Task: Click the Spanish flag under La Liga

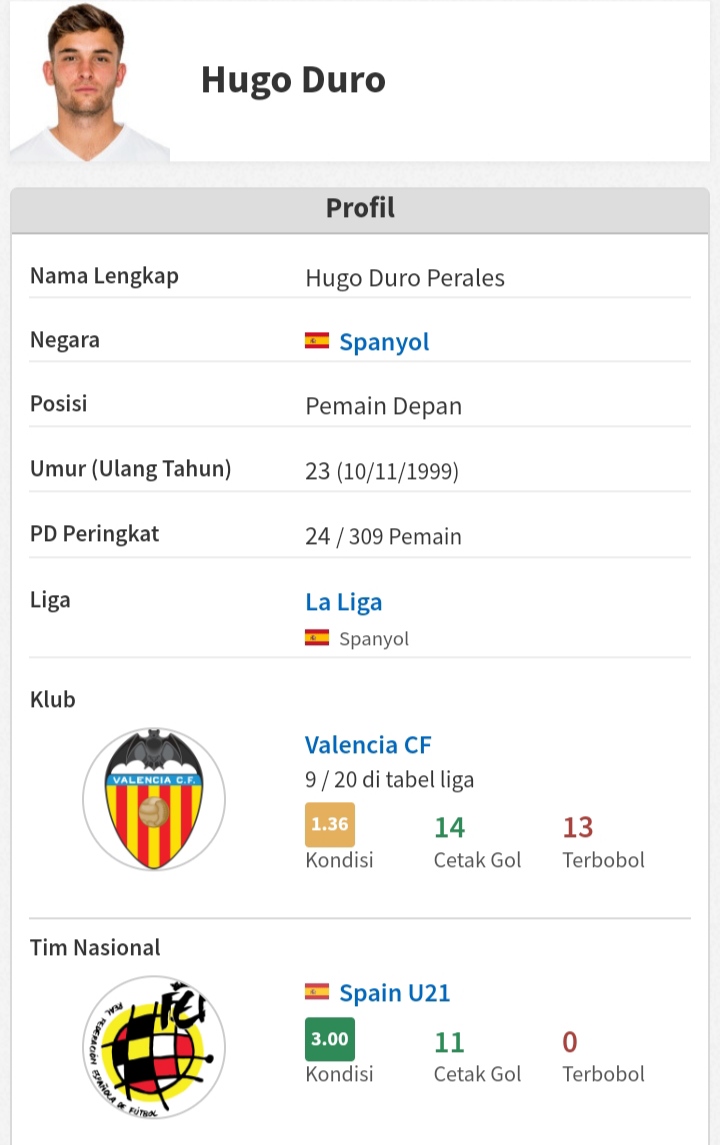Action: 316,636
